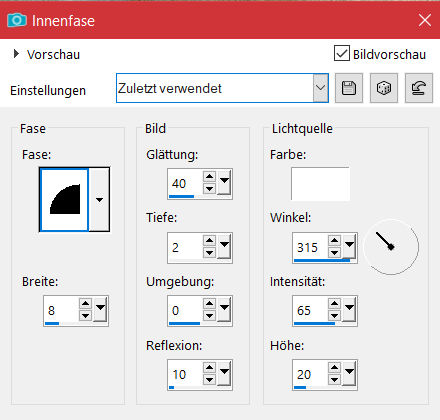Click the reset to default arrow icon

point(419,88)
